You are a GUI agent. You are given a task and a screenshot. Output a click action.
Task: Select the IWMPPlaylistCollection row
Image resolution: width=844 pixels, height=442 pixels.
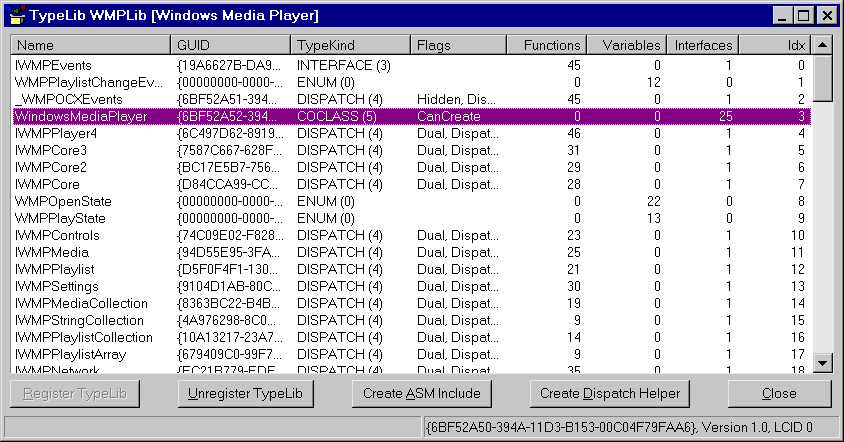[411, 338]
